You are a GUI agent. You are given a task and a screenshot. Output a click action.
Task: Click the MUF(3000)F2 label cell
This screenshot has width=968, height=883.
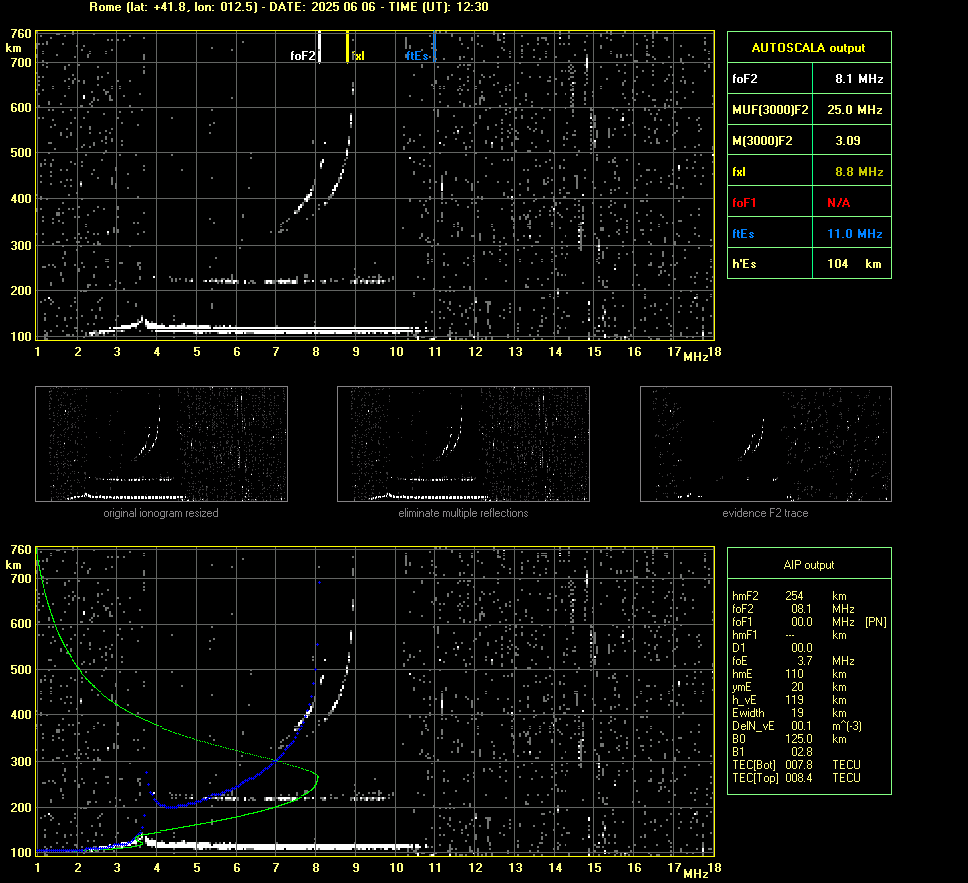click(x=770, y=109)
